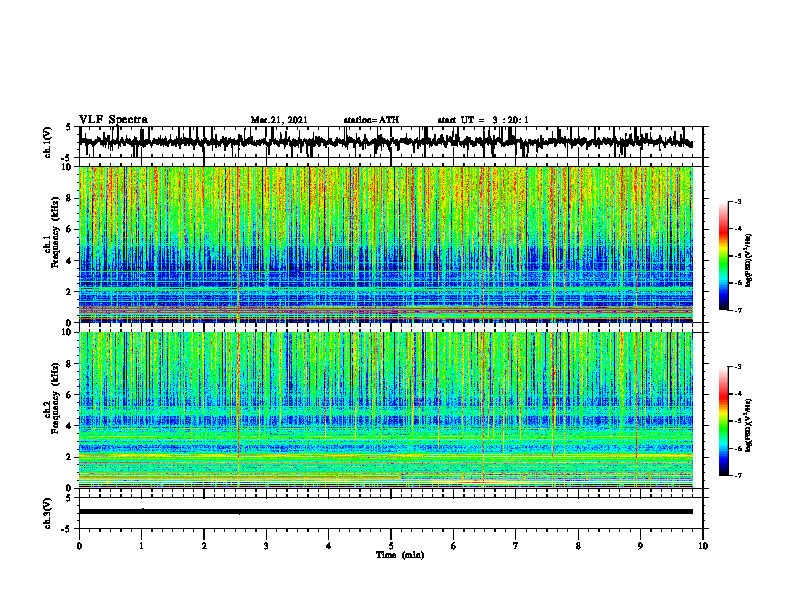Click the "Time (min)" axis title
This screenshot has height=612, width=792.
[x=400, y=555]
